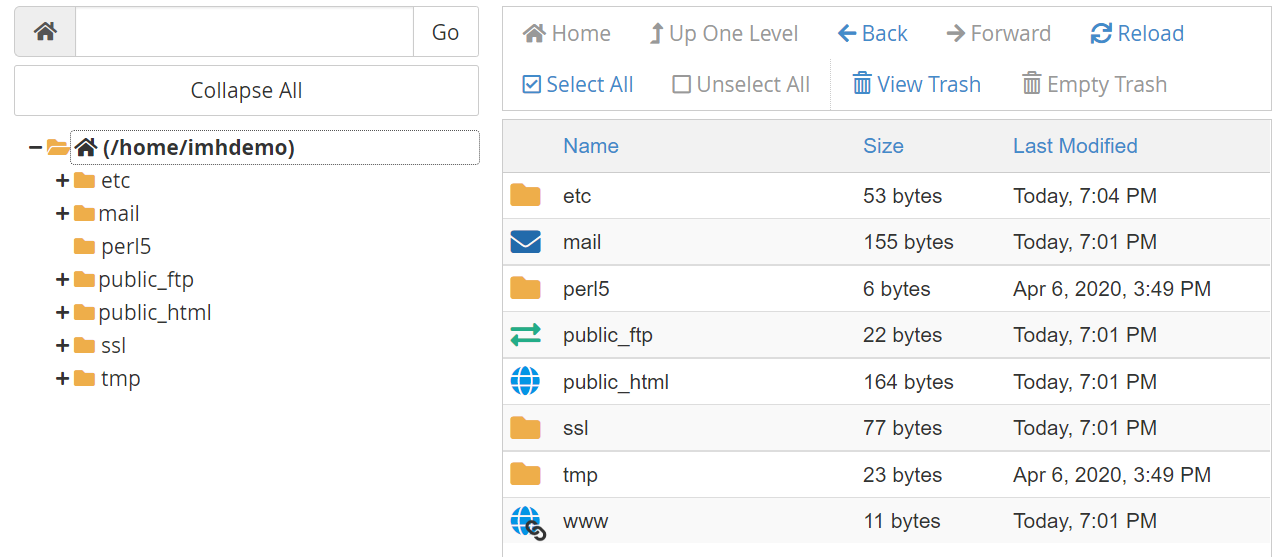1277x557 pixels.
Task: Expand the ssl tree node
Action: pos(62,346)
